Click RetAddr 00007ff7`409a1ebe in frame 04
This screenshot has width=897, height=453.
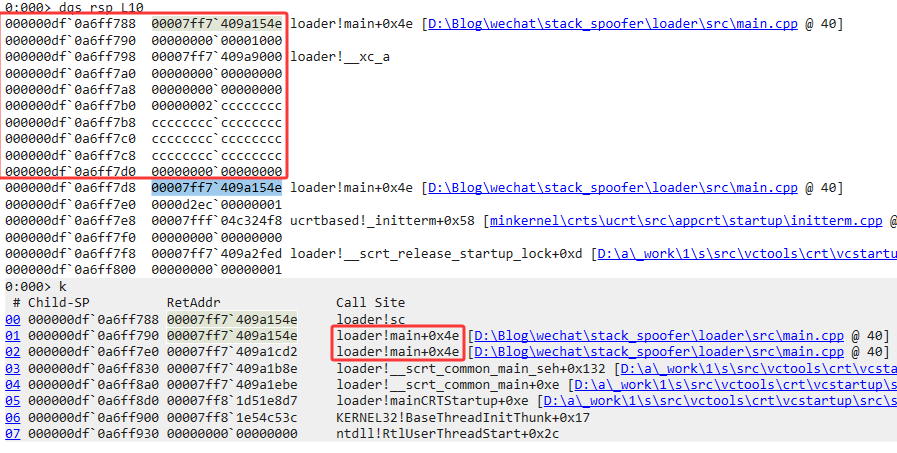coord(232,385)
